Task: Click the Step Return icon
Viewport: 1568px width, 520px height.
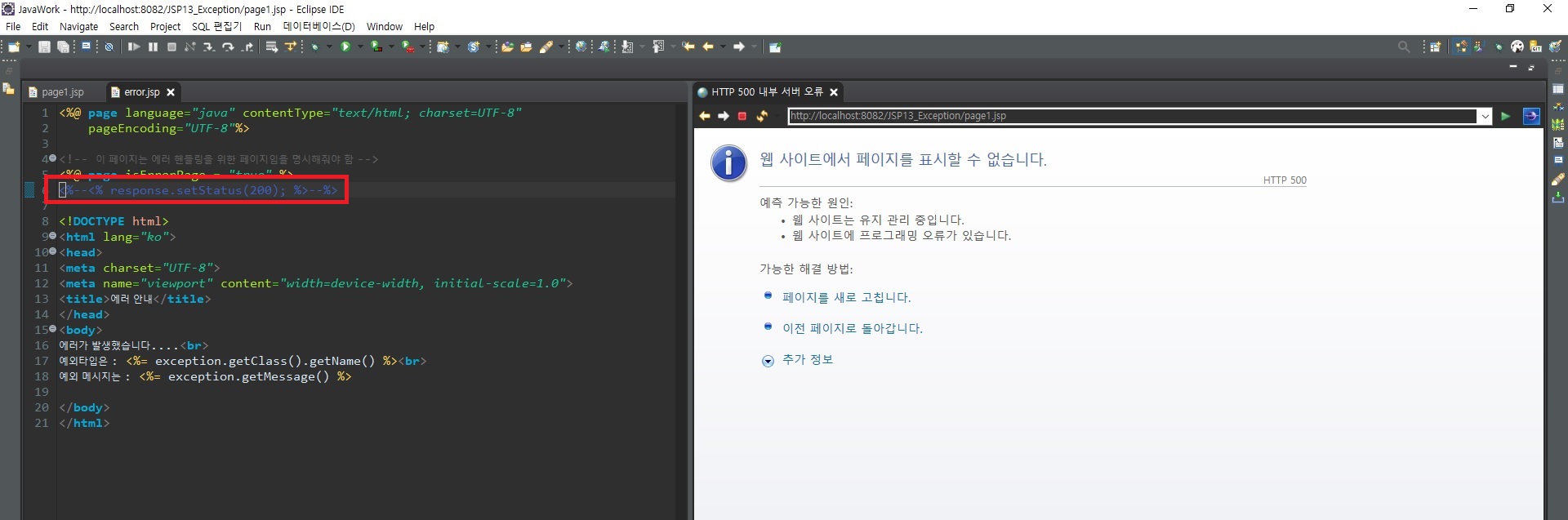Action: point(247,47)
